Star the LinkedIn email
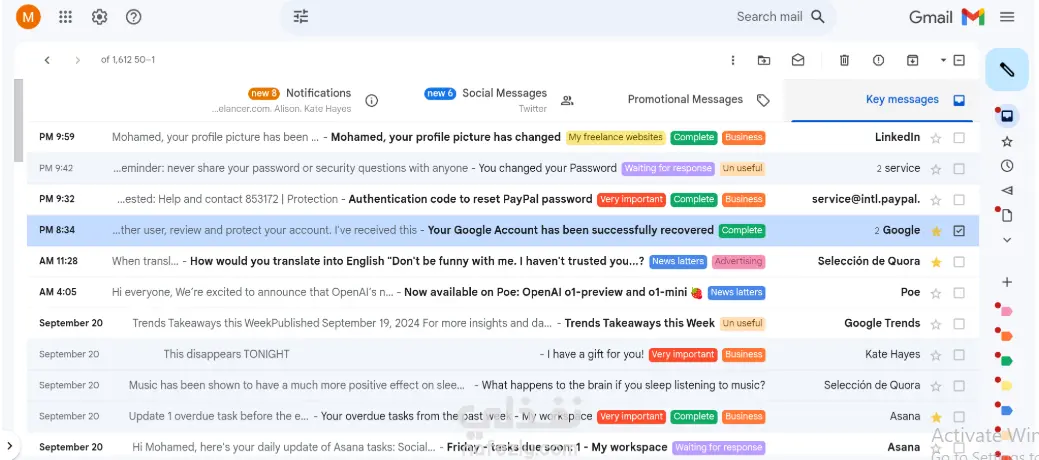The height and width of the screenshot is (460, 1039). [x=936, y=138]
